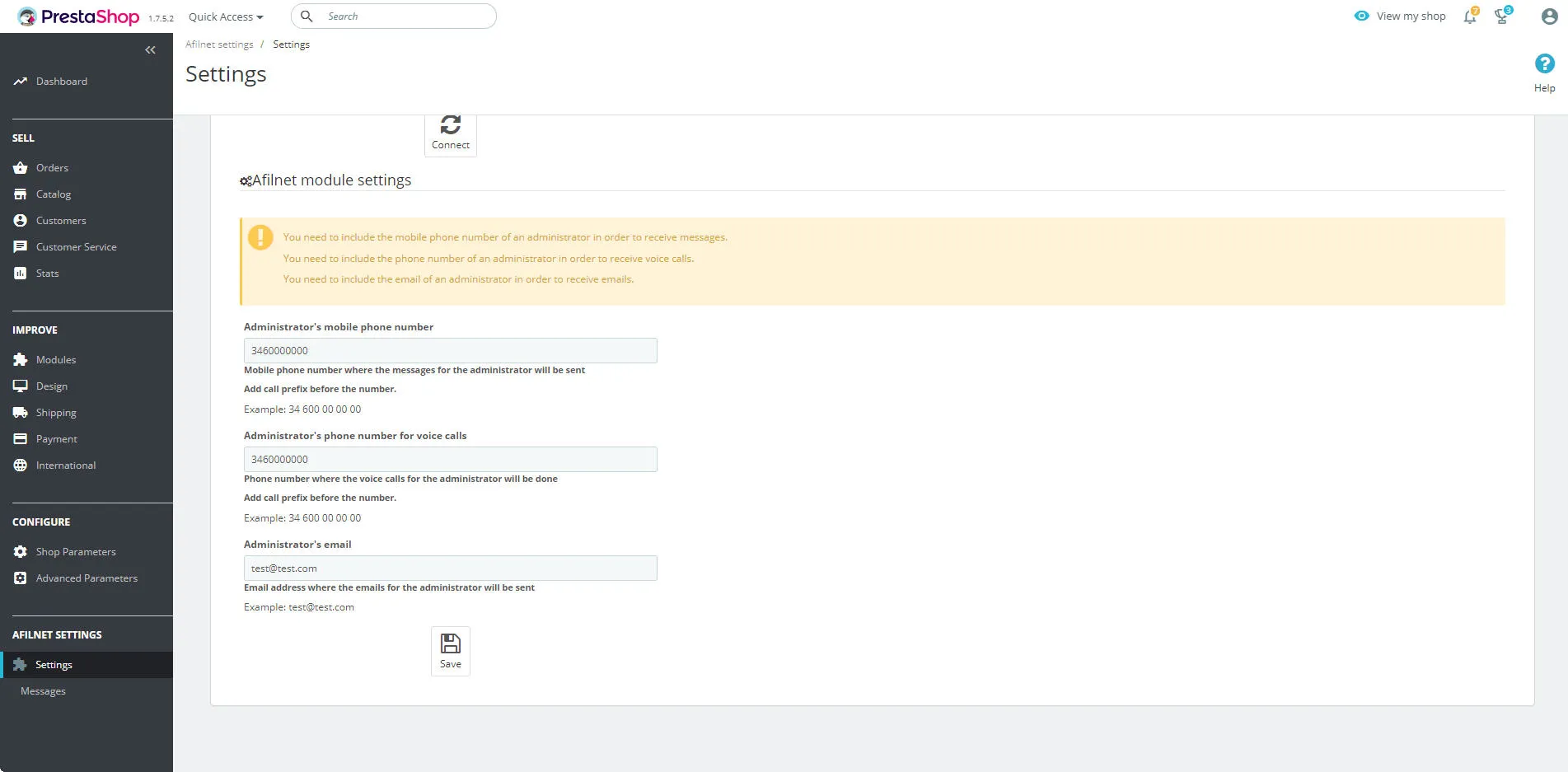Image resolution: width=1568 pixels, height=772 pixels.
Task: Click the Customers person icon
Action: click(21, 221)
